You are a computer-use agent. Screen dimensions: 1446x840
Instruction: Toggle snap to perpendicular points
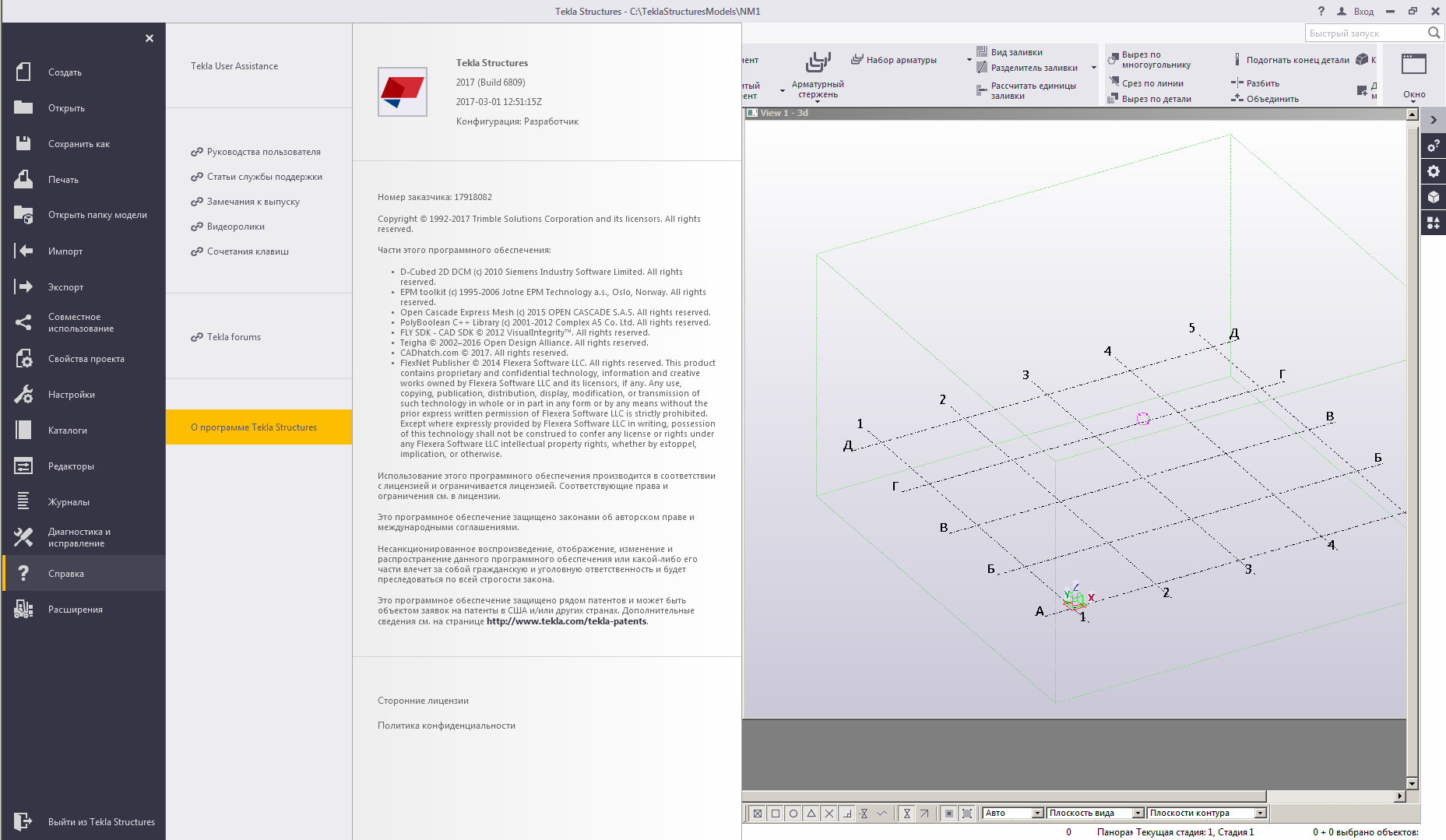coord(846,814)
